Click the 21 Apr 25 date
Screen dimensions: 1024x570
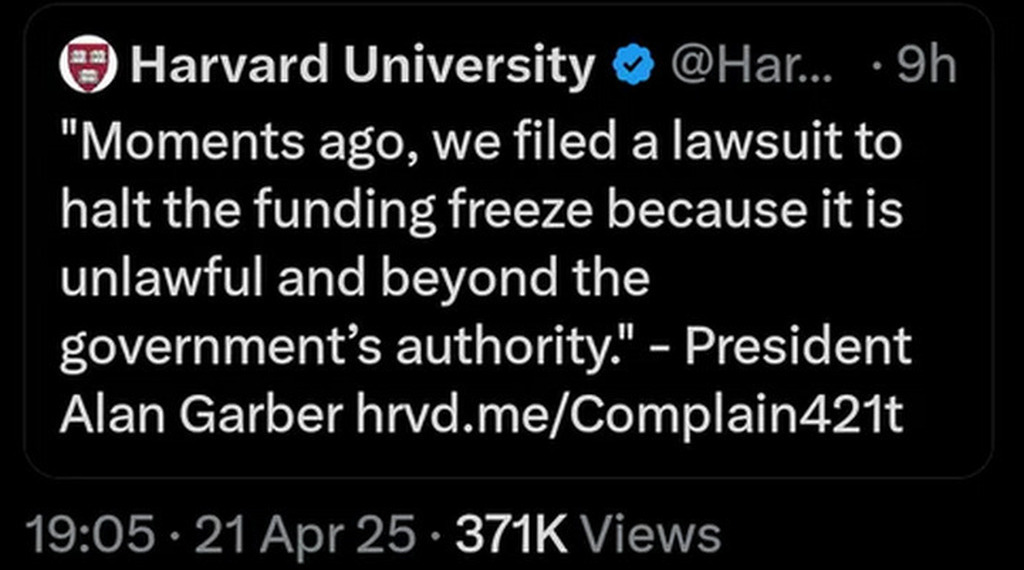(x=304, y=533)
